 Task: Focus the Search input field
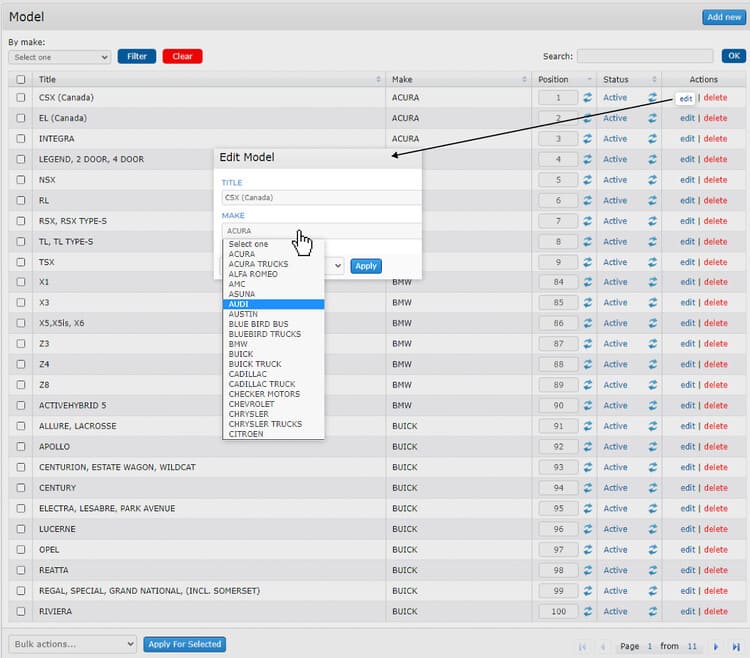click(x=645, y=56)
